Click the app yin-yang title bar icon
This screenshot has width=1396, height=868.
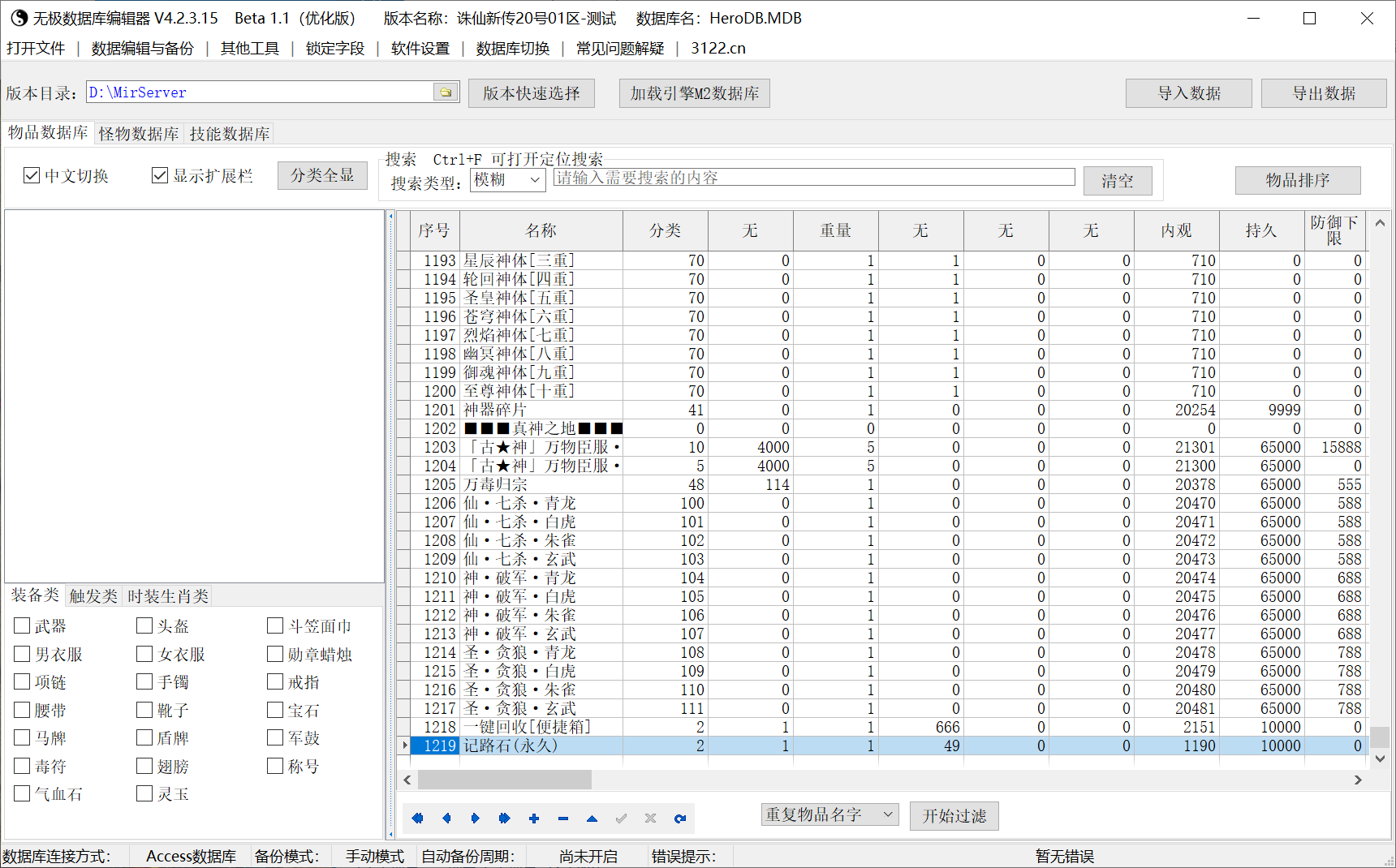coord(19,18)
